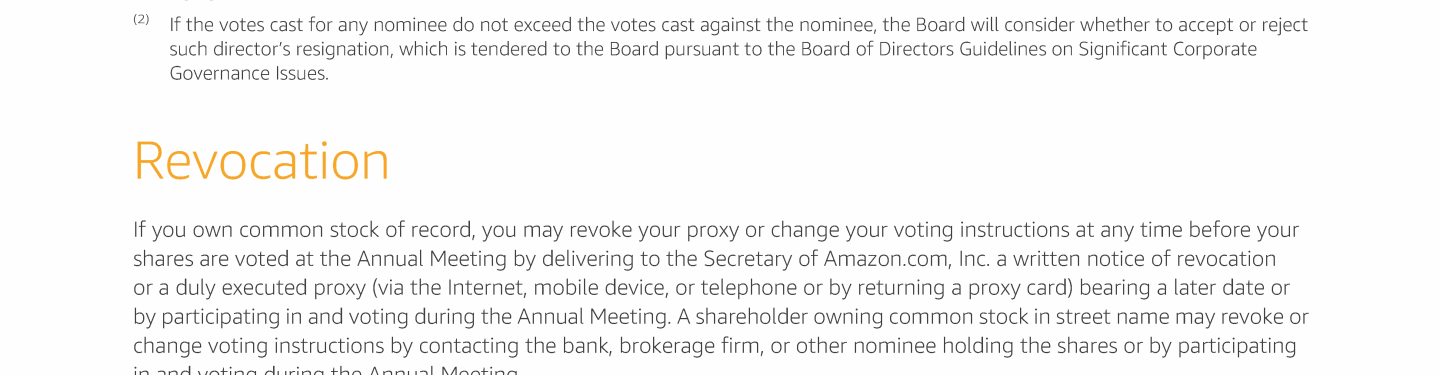Select the word Secretary in the paragraph
Screen dimensions: 1440x375
(746, 259)
